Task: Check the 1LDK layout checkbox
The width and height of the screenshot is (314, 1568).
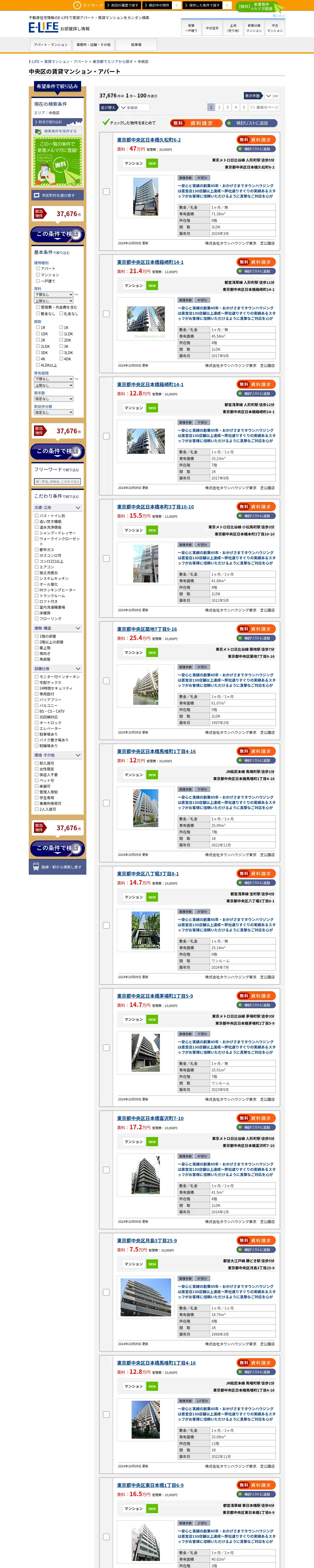Action: pyautogui.click(x=61, y=333)
